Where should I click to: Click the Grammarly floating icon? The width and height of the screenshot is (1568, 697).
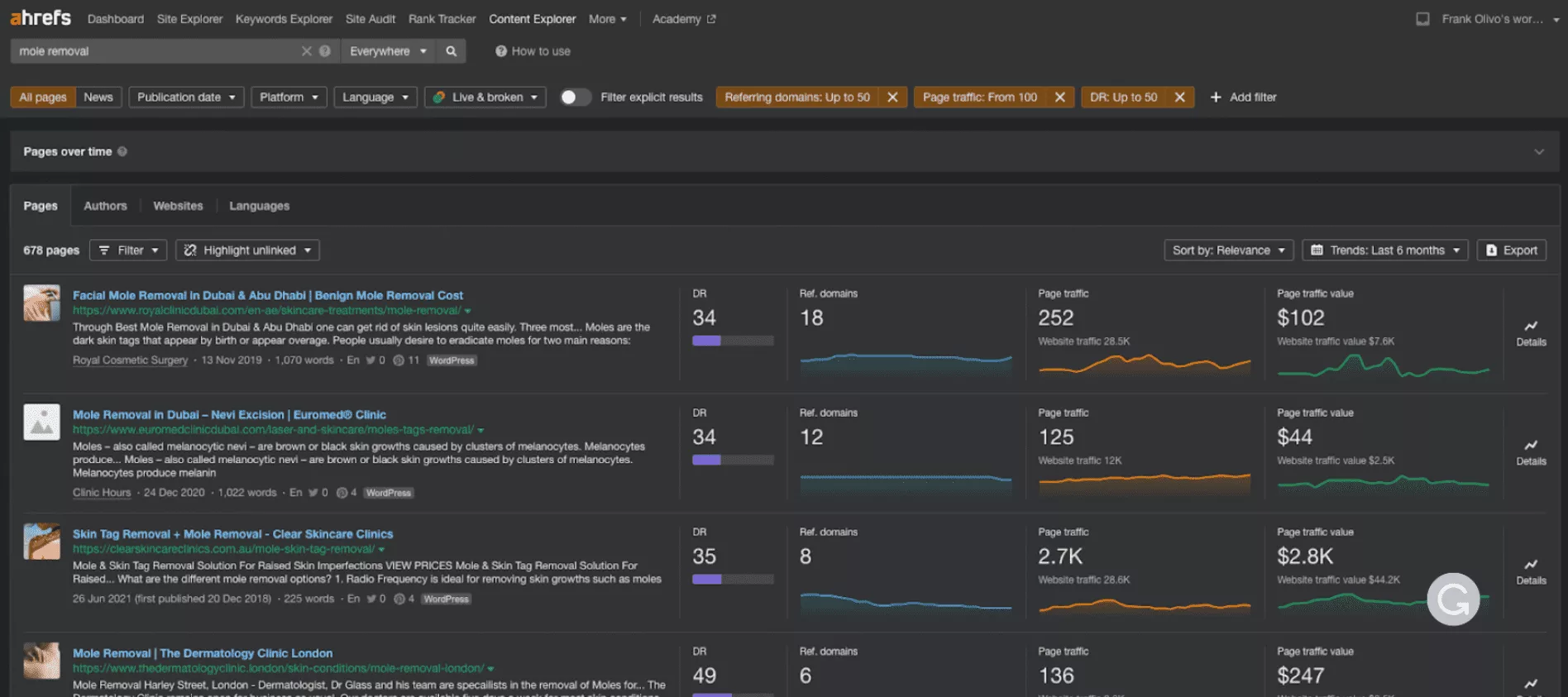1453,599
